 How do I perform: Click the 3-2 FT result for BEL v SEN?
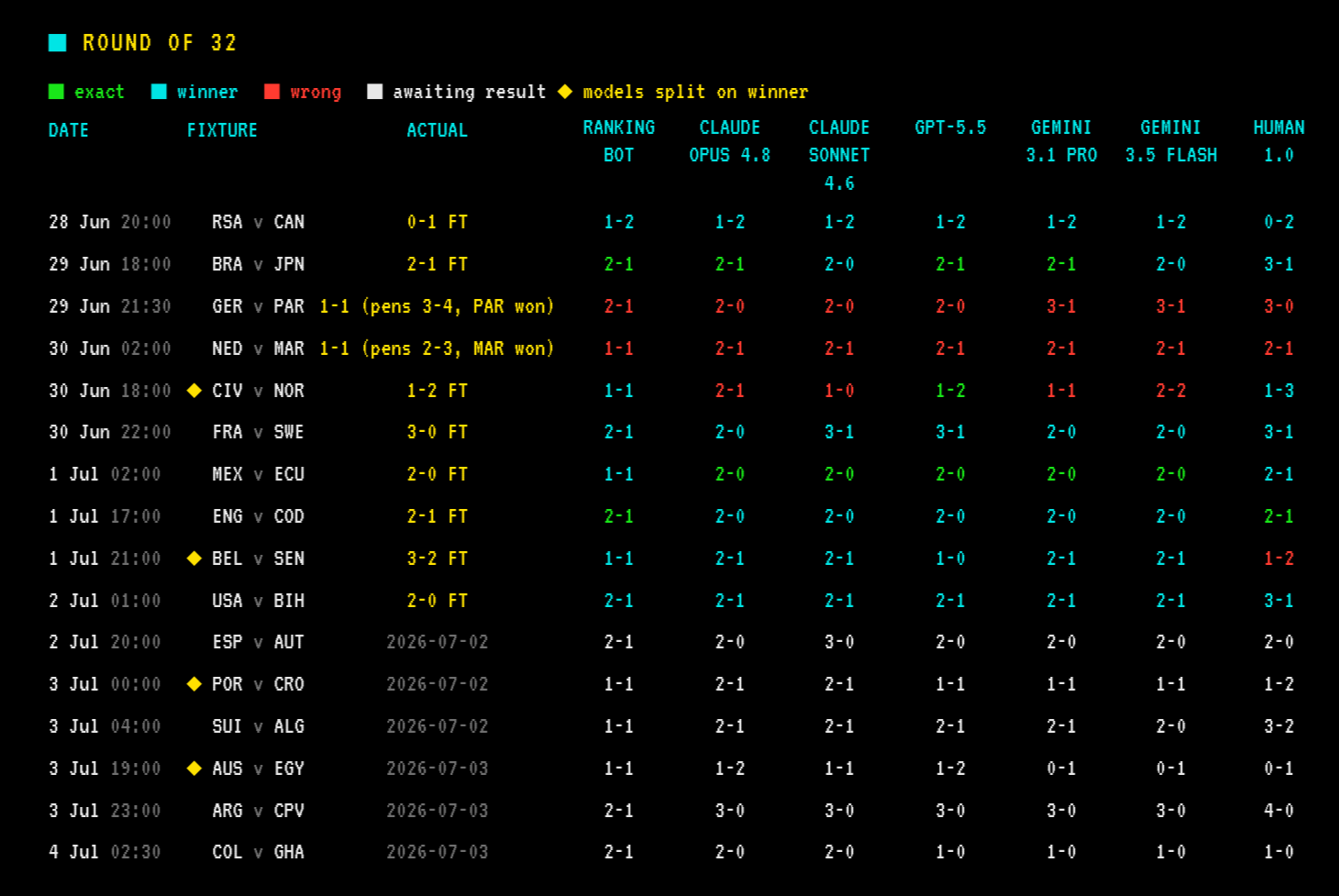pos(437,559)
